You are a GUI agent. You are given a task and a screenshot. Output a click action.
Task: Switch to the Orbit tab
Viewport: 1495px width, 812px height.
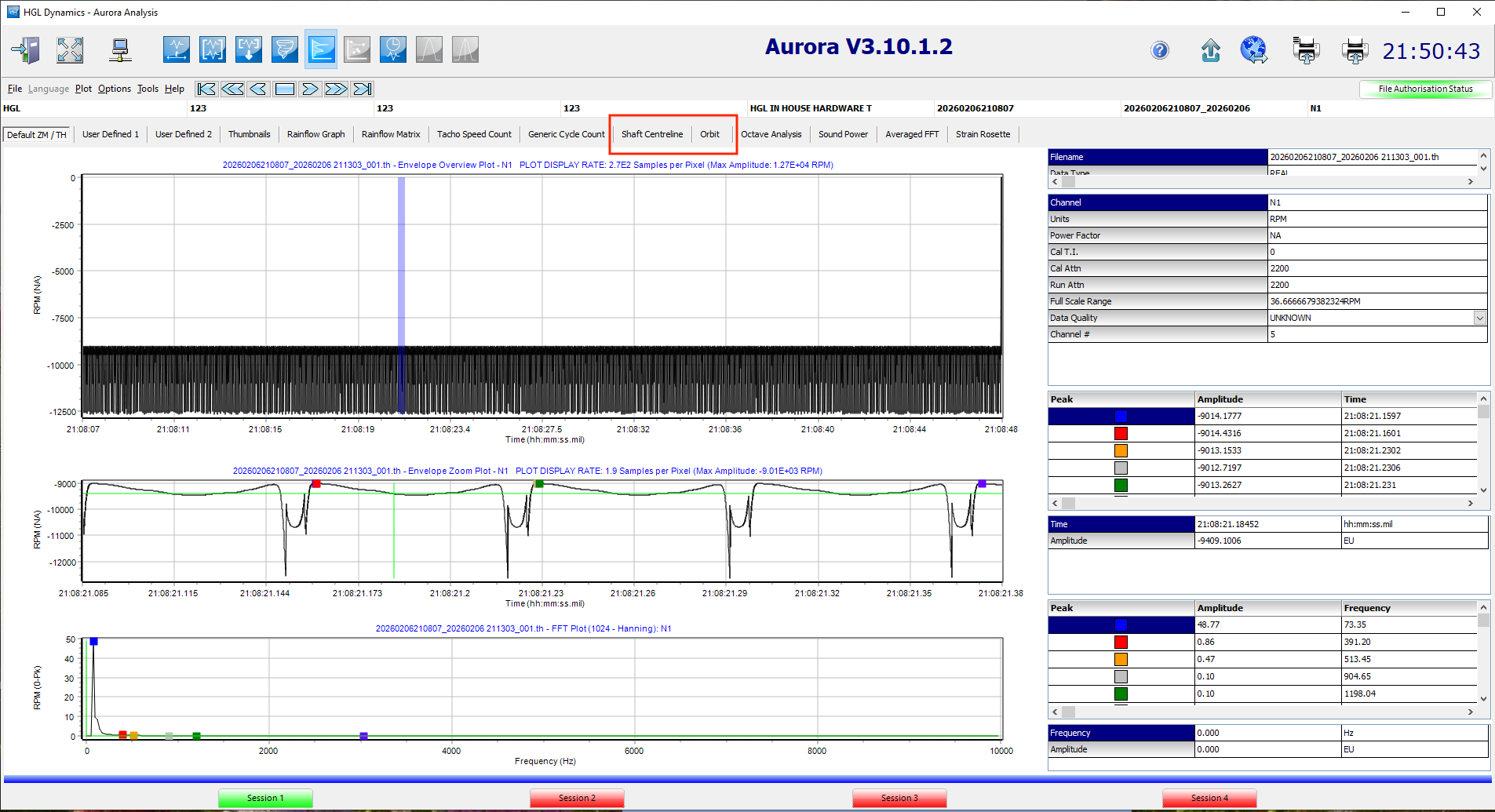[709, 134]
